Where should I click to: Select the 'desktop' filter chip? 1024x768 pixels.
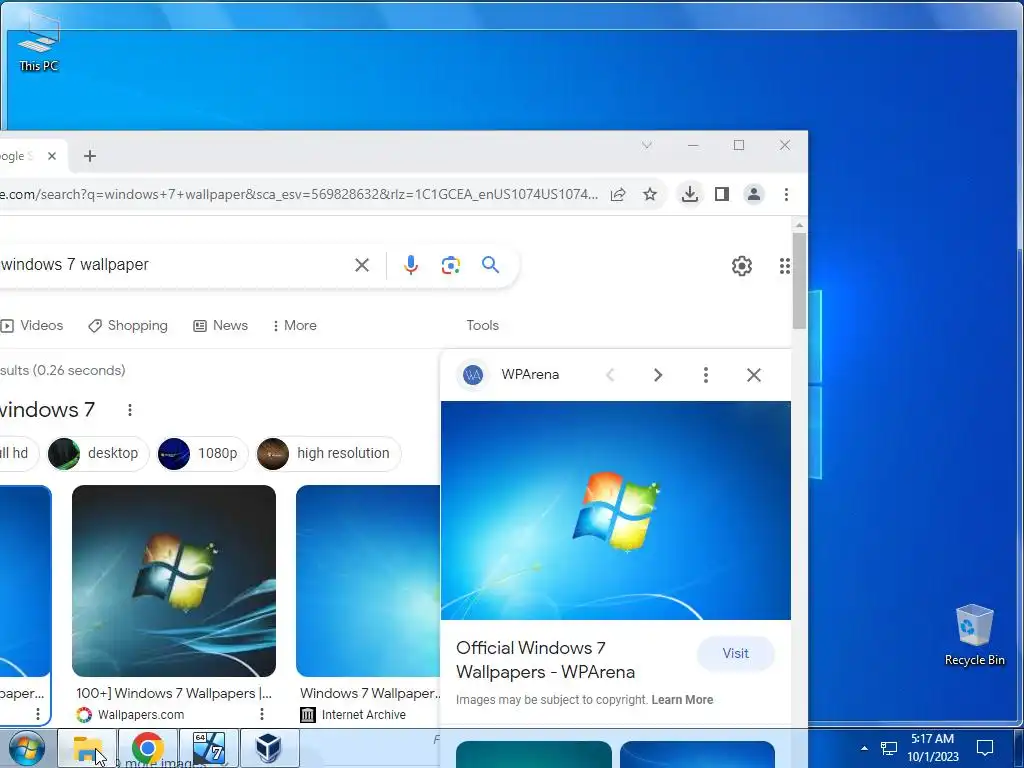click(98, 453)
